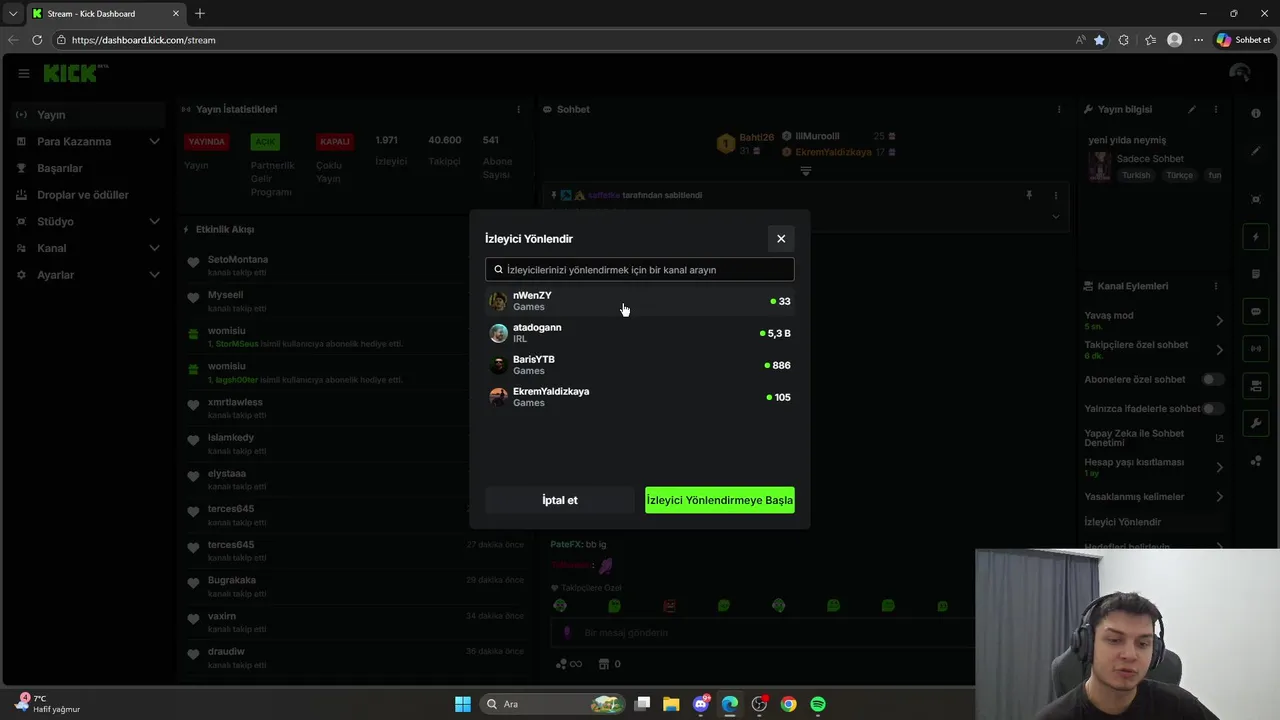Image resolution: width=1280 pixels, height=720 pixels.
Task: Reload the page in the browser
Action: (x=37, y=40)
